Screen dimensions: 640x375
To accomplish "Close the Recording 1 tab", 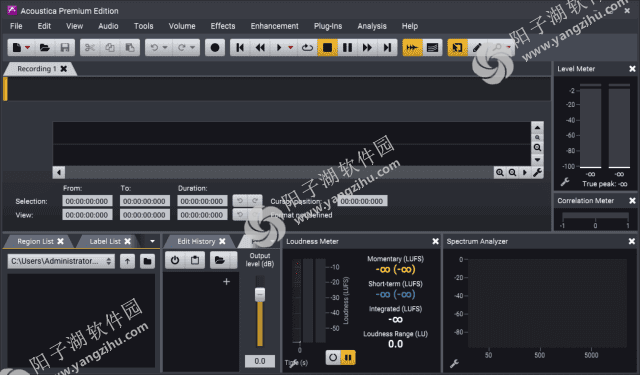I will 64,69.
